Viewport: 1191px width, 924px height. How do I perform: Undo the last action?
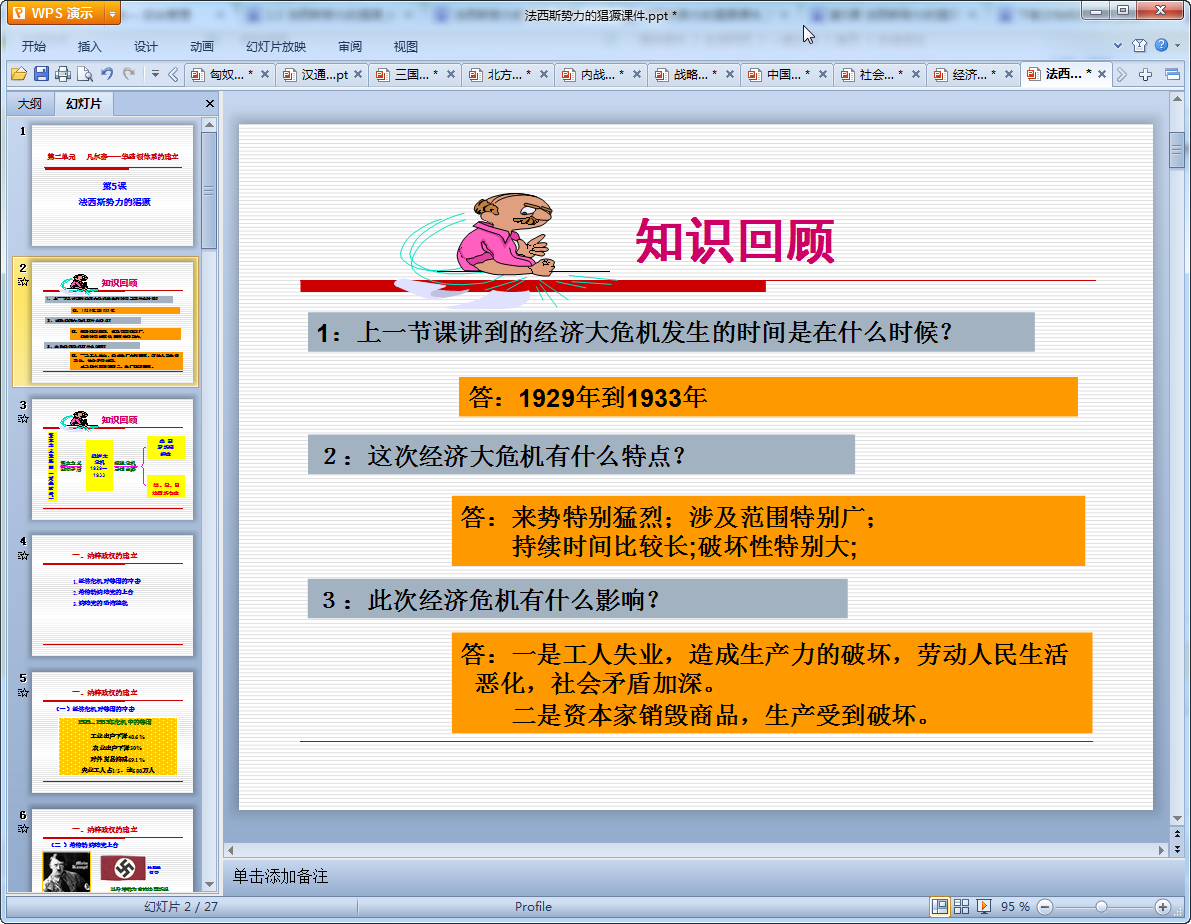[x=107, y=74]
